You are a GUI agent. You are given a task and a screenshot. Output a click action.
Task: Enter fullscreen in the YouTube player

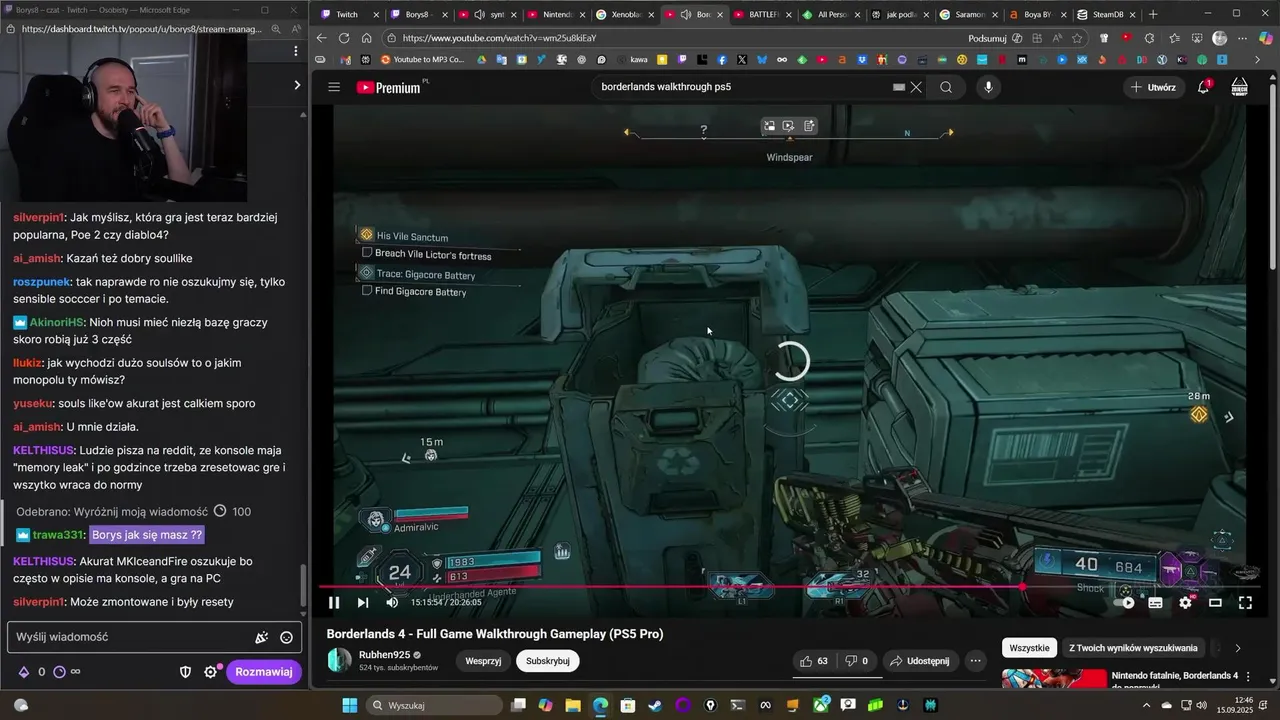click(1245, 602)
